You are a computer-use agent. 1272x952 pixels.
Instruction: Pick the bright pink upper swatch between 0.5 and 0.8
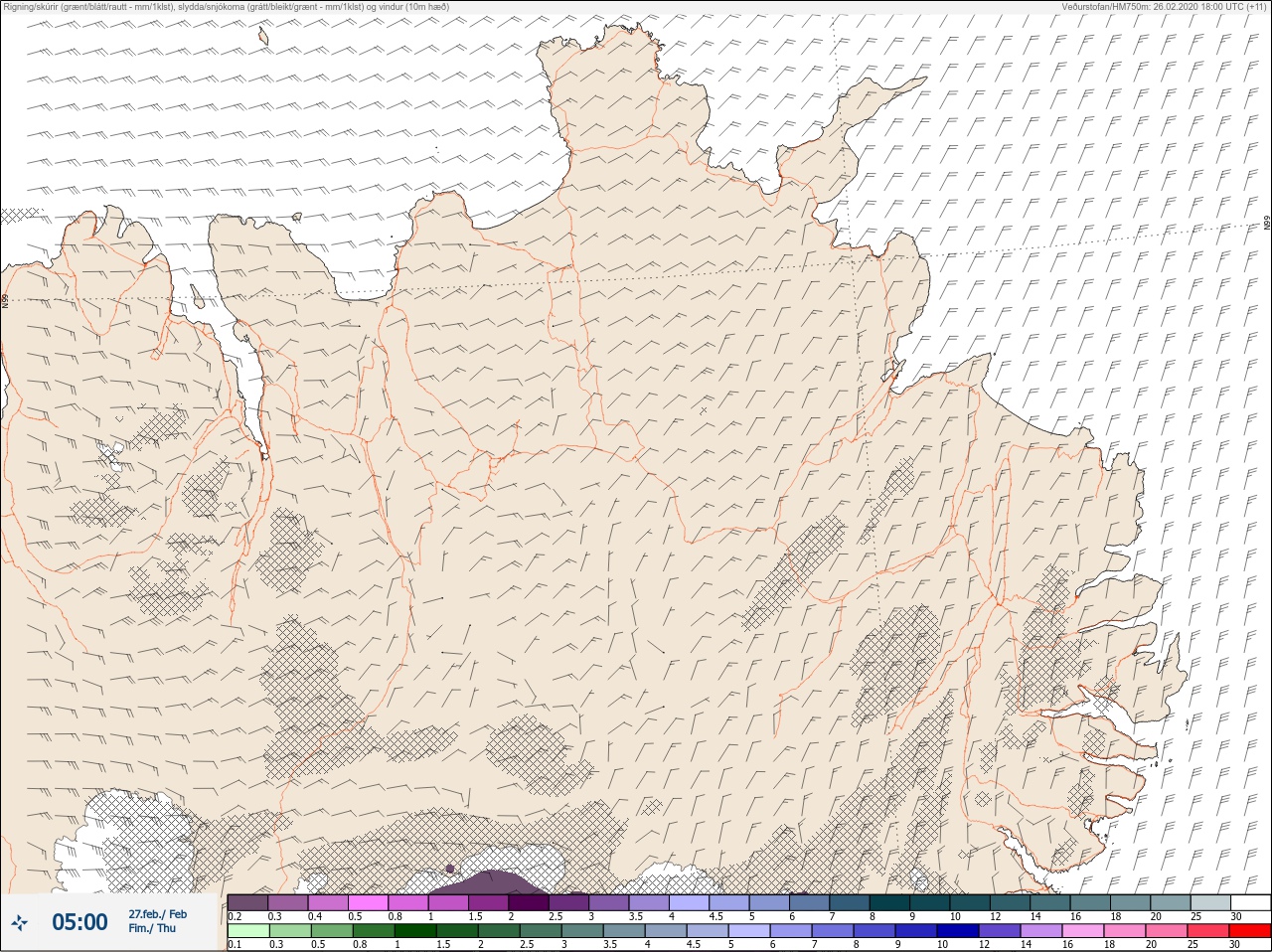coord(368,902)
